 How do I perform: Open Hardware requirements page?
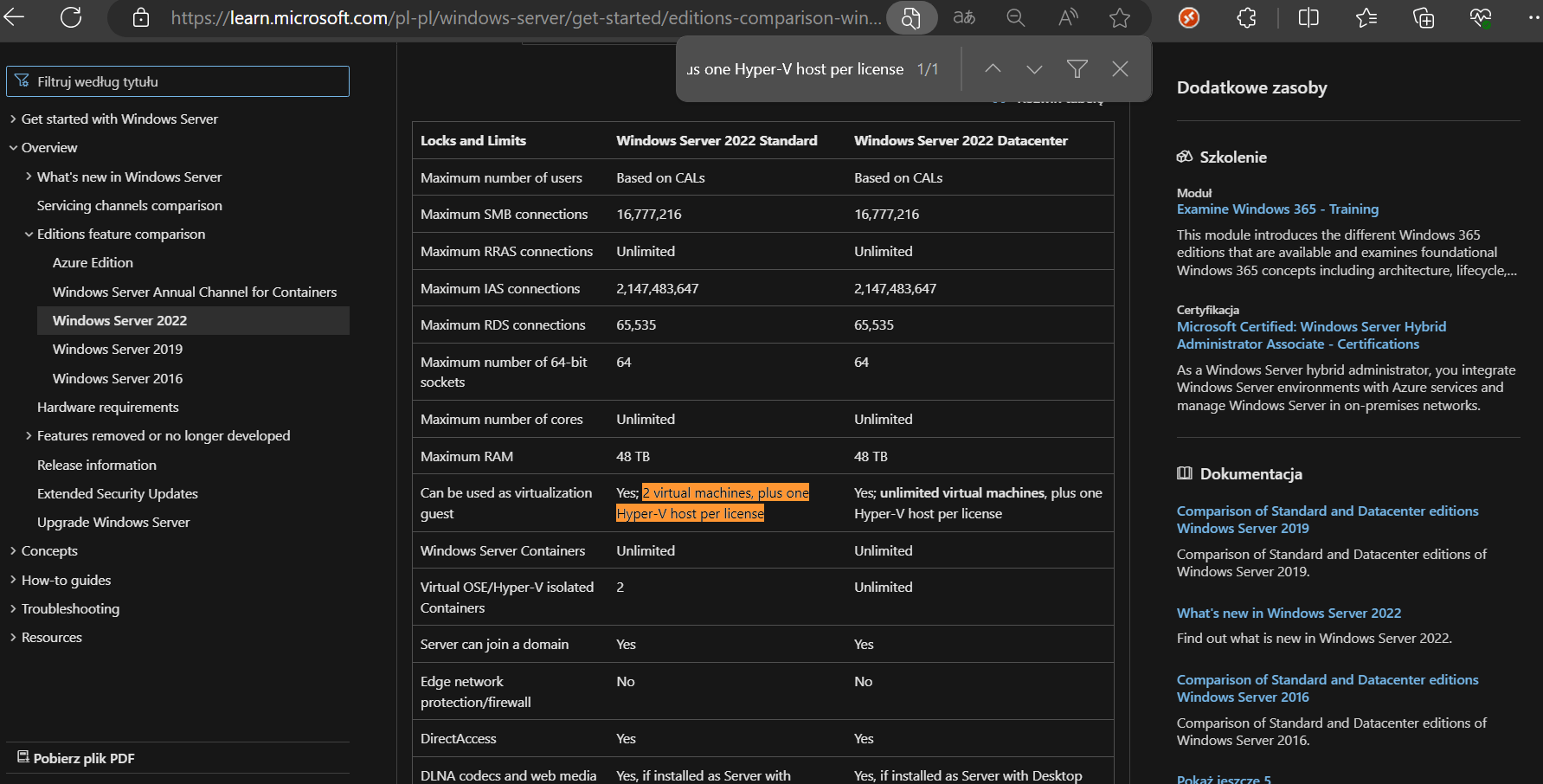coord(108,408)
